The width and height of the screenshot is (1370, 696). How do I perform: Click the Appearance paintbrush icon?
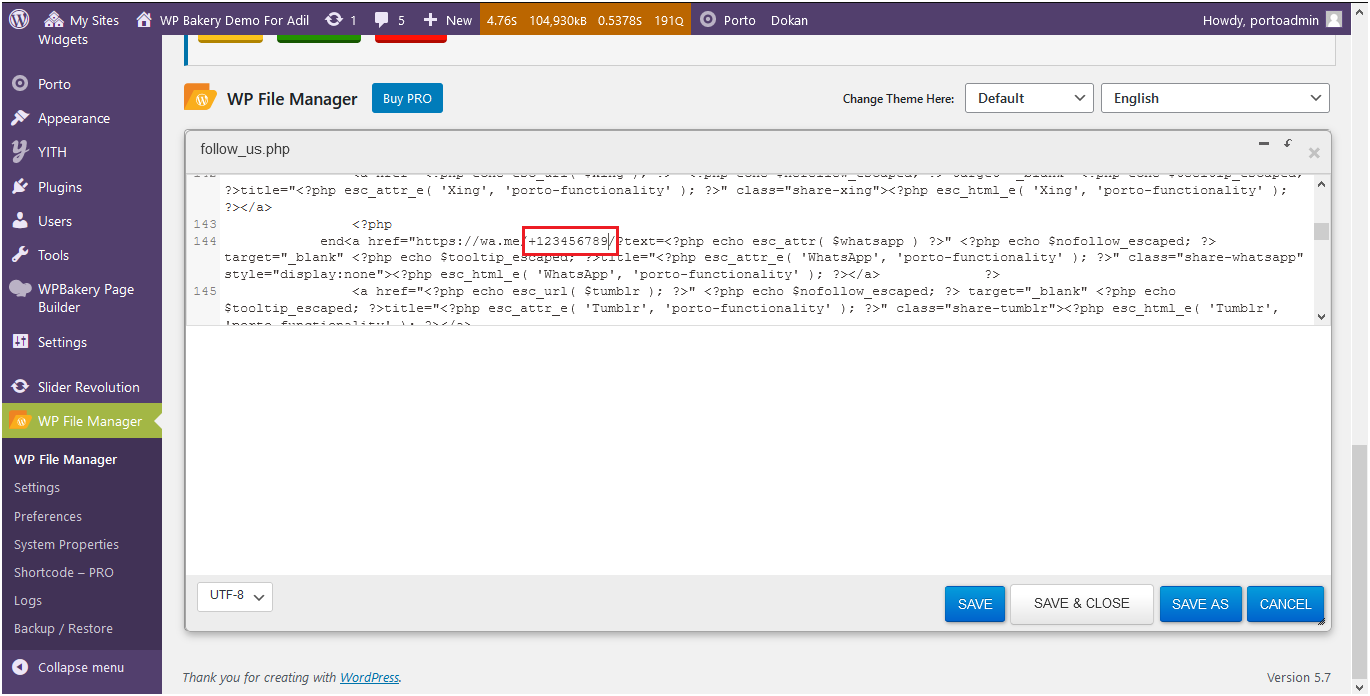[20, 118]
